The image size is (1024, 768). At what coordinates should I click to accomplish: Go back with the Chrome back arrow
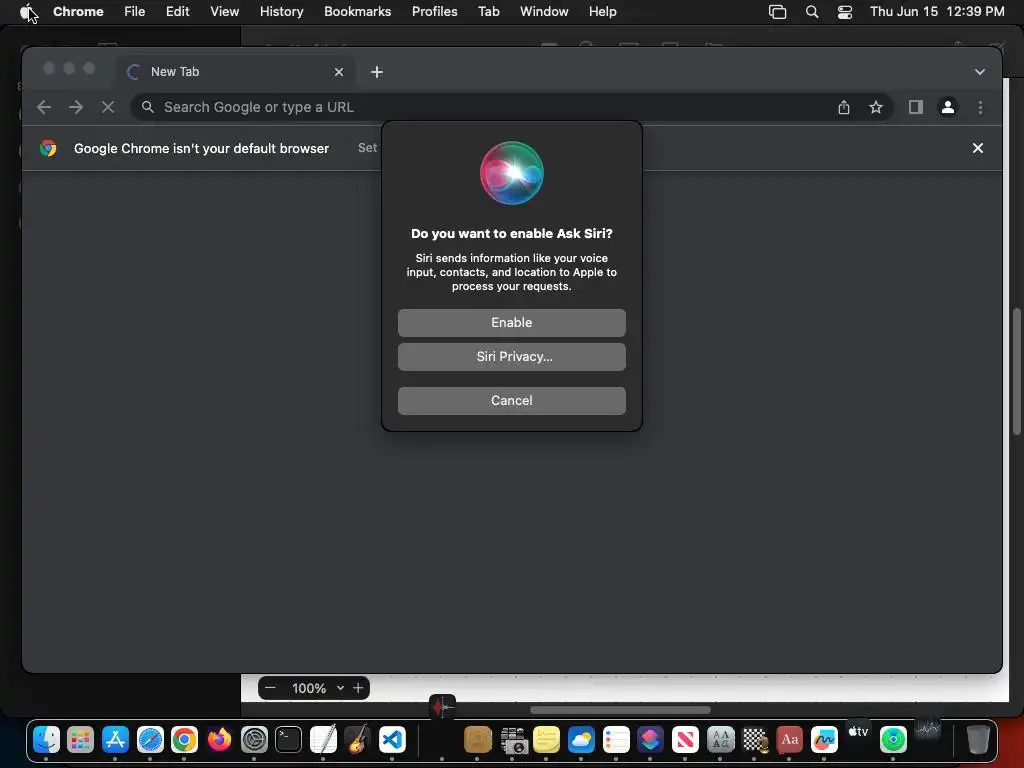(x=44, y=107)
